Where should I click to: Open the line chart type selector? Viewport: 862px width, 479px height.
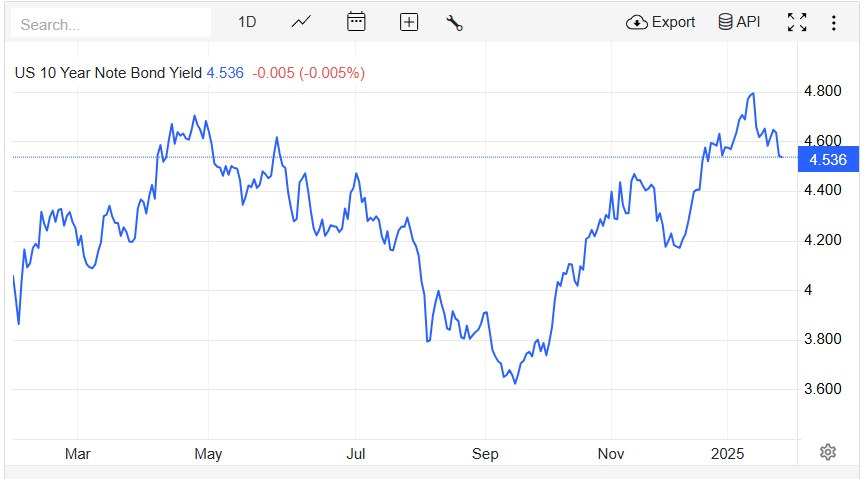(x=301, y=22)
